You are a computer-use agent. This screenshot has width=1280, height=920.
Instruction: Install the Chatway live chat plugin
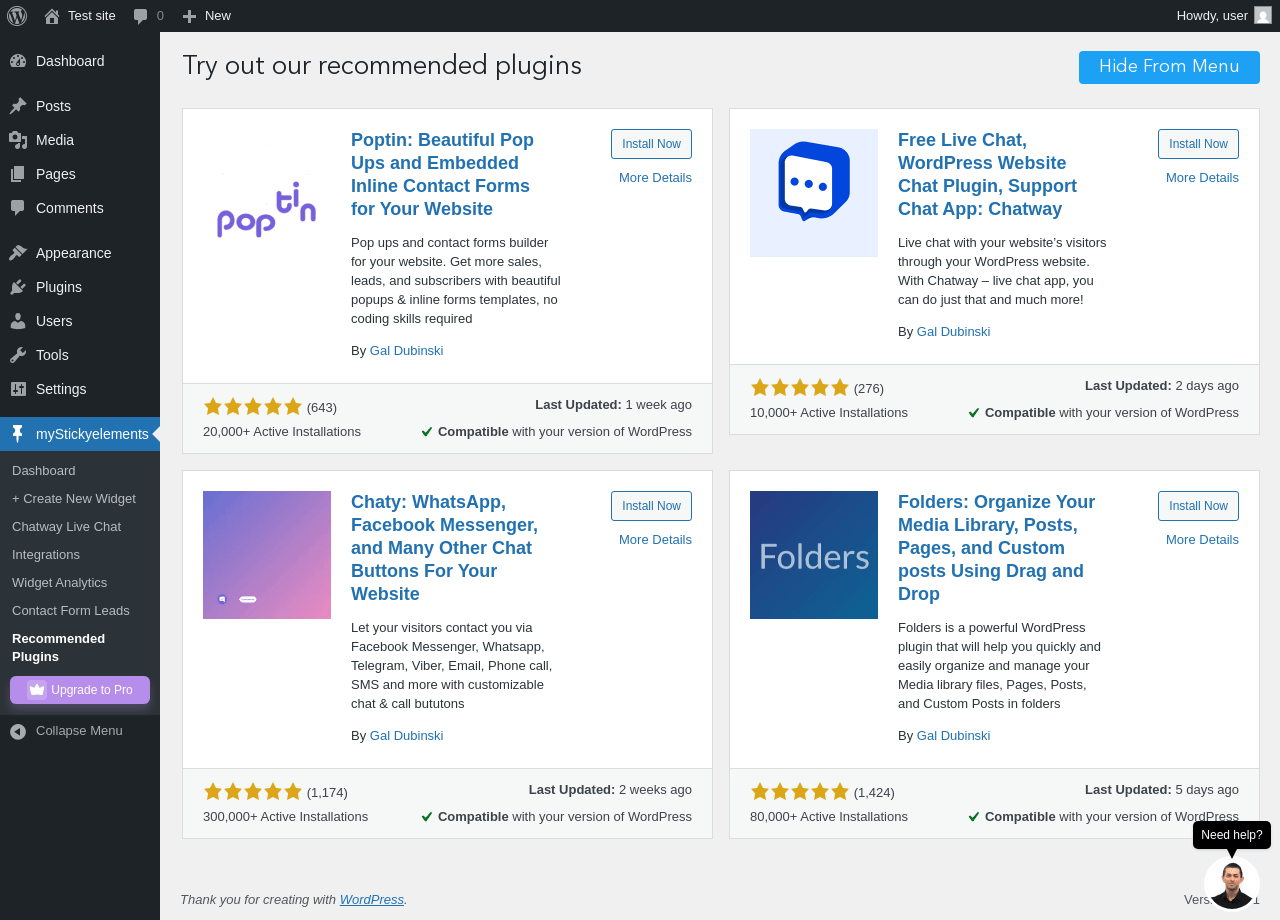point(1198,144)
